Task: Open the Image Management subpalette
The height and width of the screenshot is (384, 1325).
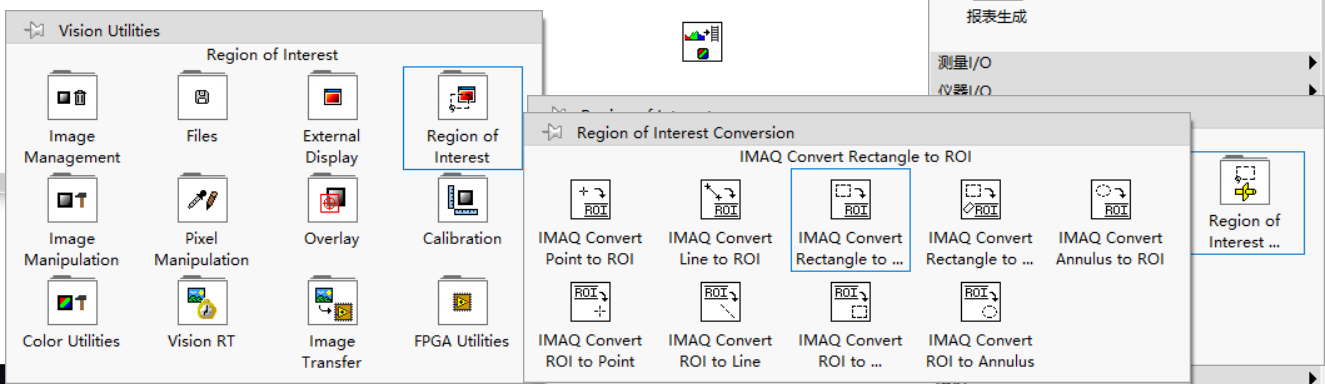Action: coord(72,97)
